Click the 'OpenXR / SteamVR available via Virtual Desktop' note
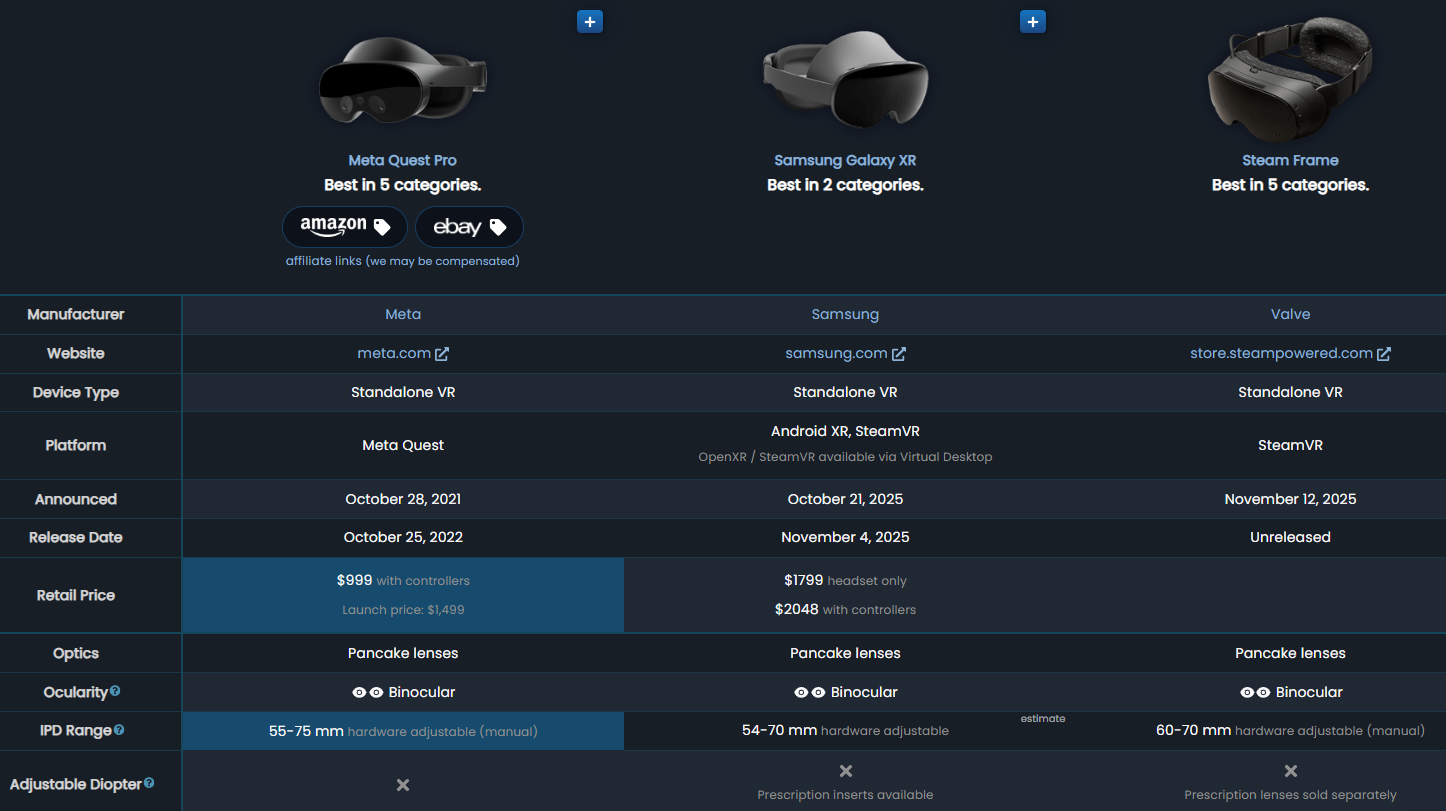This screenshot has width=1446, height=811. [845, 457]
